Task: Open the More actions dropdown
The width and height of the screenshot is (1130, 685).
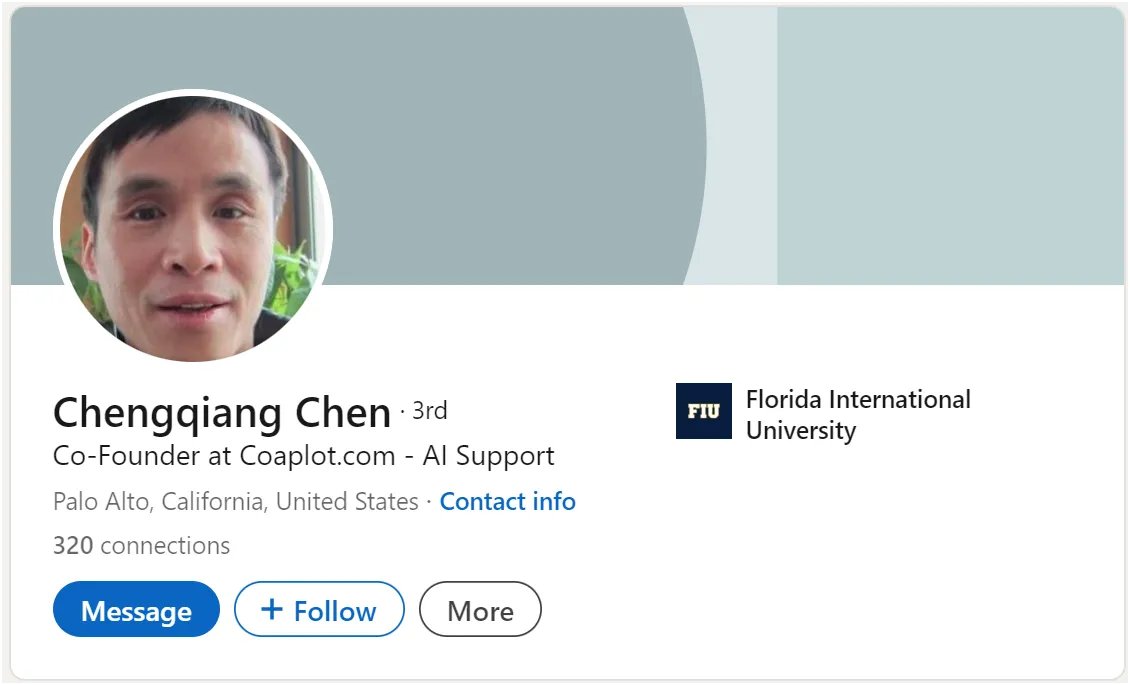Action: click(x=480, y=610)
